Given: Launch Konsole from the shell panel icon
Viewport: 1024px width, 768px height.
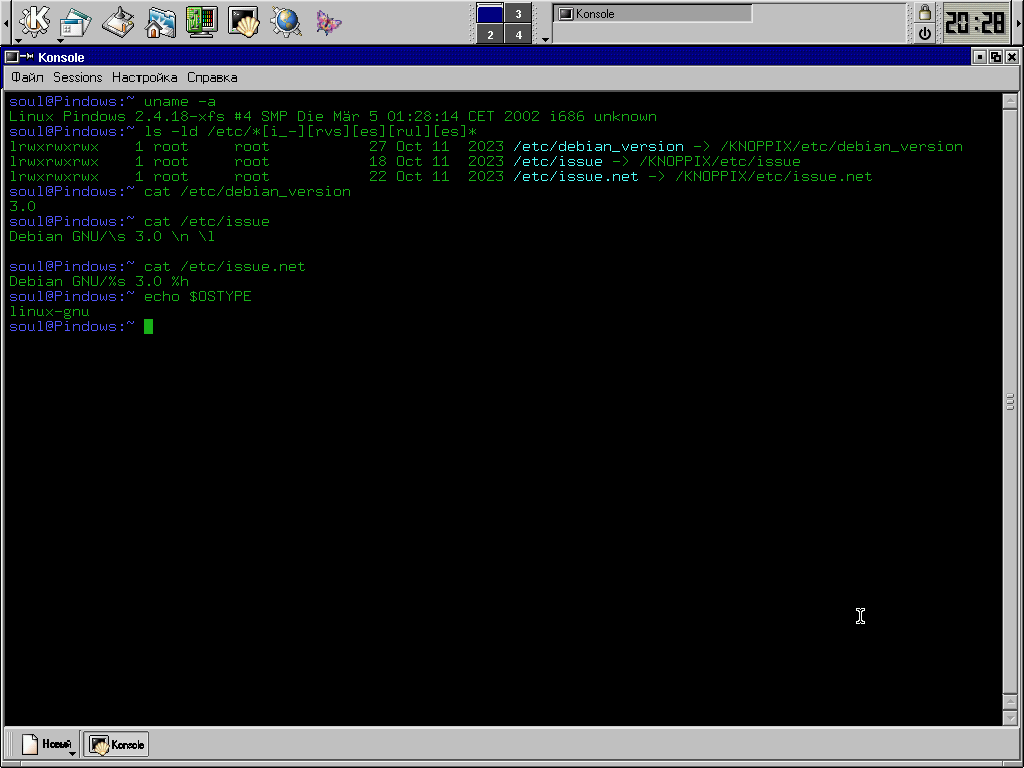Looking at the screenshot, I should point(243,22).
